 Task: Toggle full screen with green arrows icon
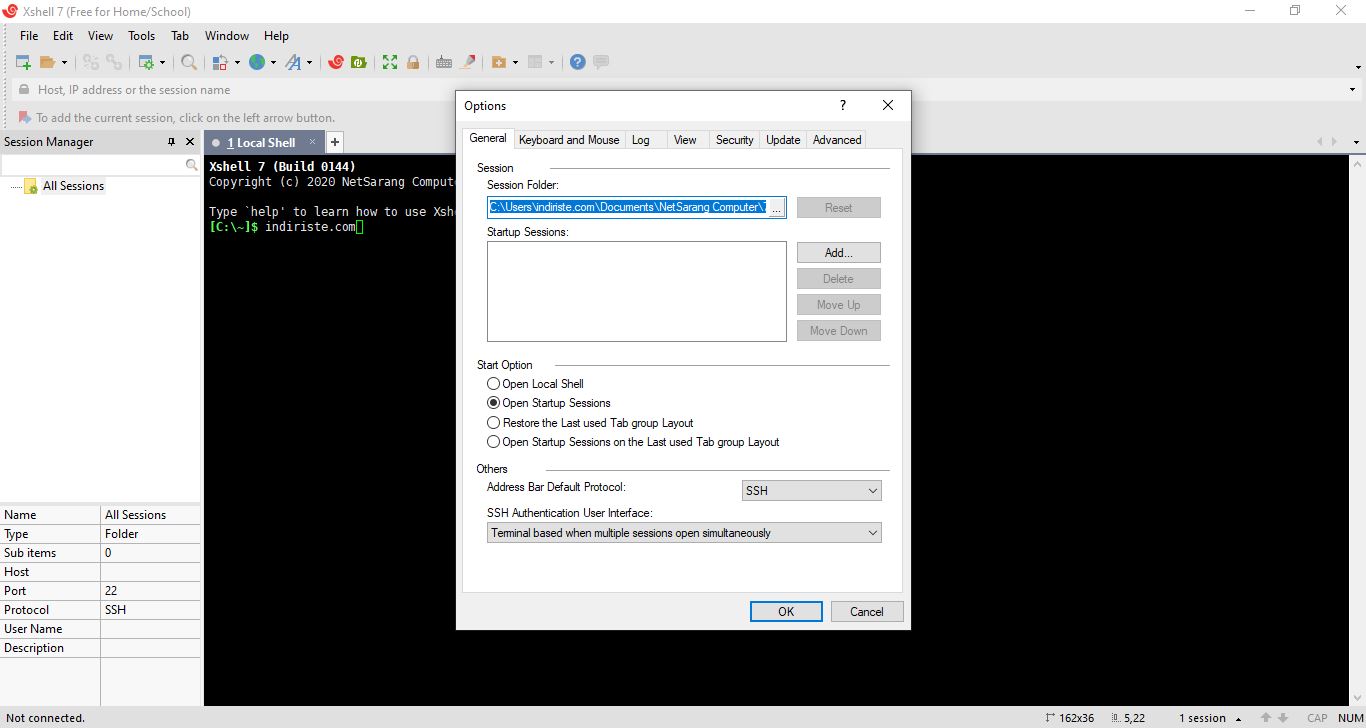click(390, 62)
